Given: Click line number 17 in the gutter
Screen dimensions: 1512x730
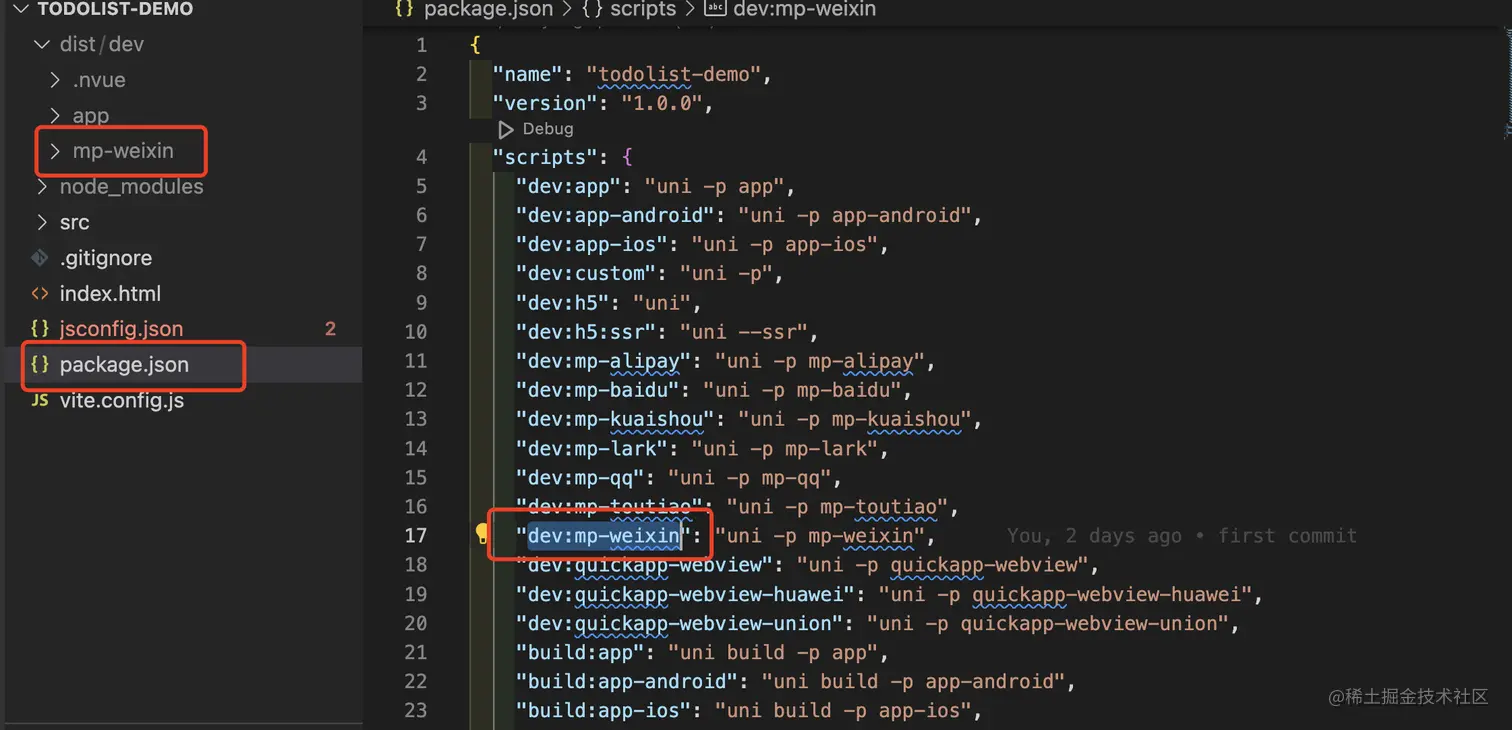Looking at the screenshot, I should tap(416, 536).
